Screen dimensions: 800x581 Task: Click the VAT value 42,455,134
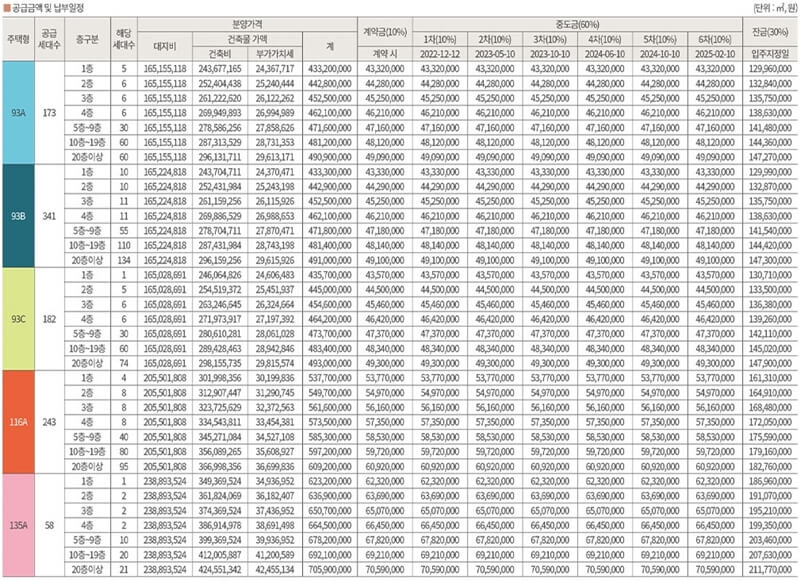275,570
